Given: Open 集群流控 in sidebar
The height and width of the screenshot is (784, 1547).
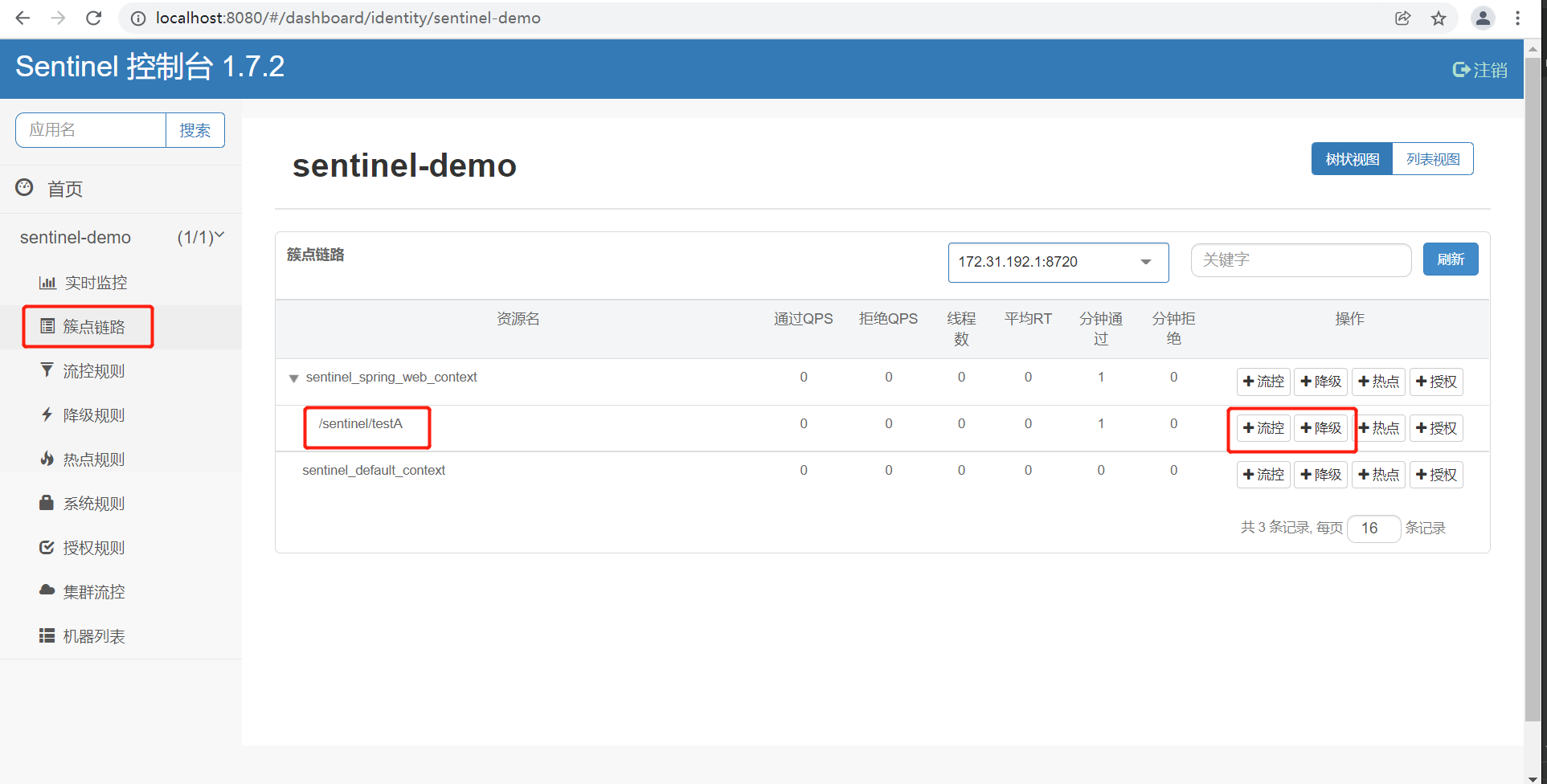Looking at the screenshot, I should point(84,592).
